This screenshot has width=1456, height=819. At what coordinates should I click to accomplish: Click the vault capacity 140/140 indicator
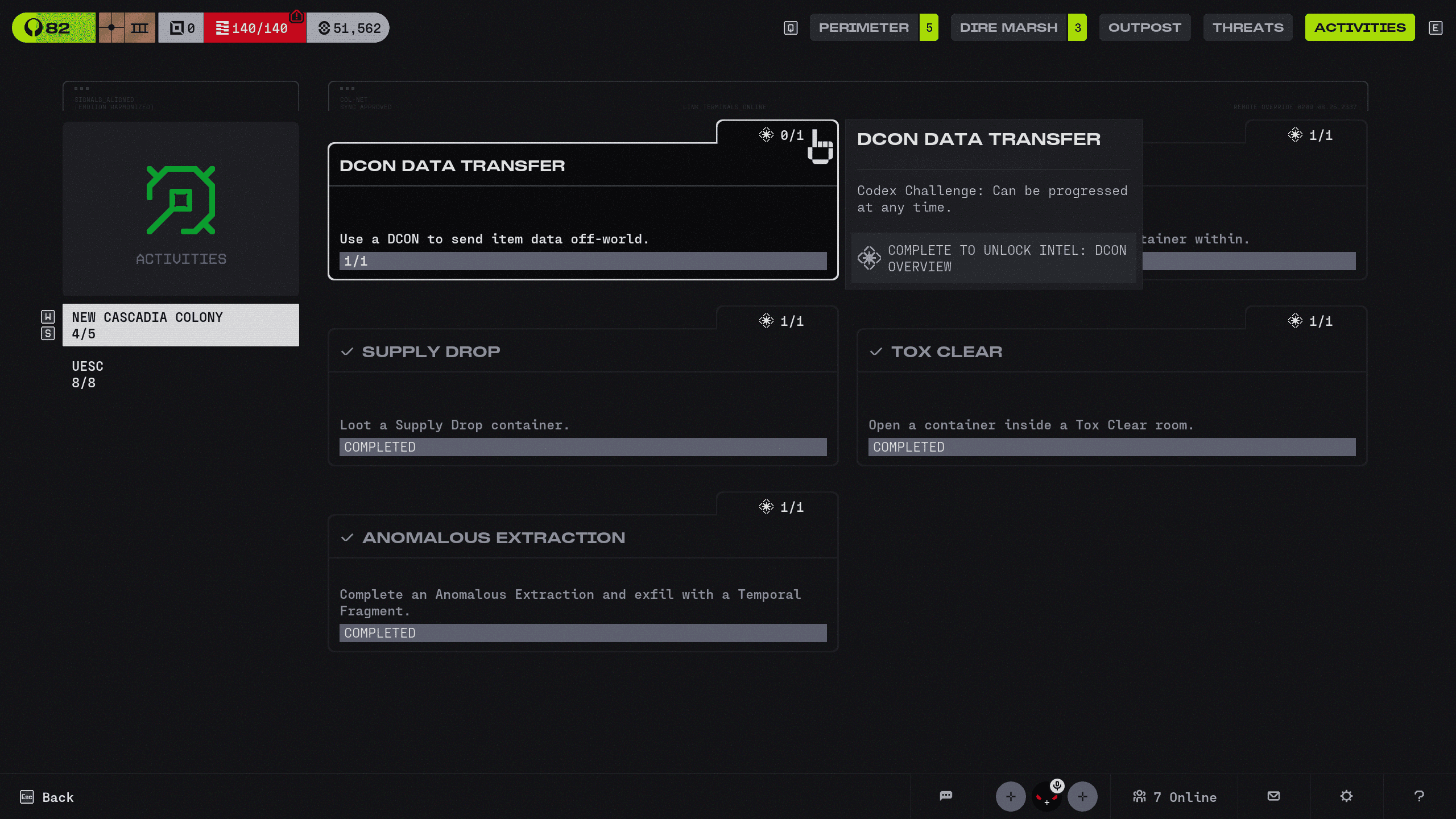tap(254, 28)
